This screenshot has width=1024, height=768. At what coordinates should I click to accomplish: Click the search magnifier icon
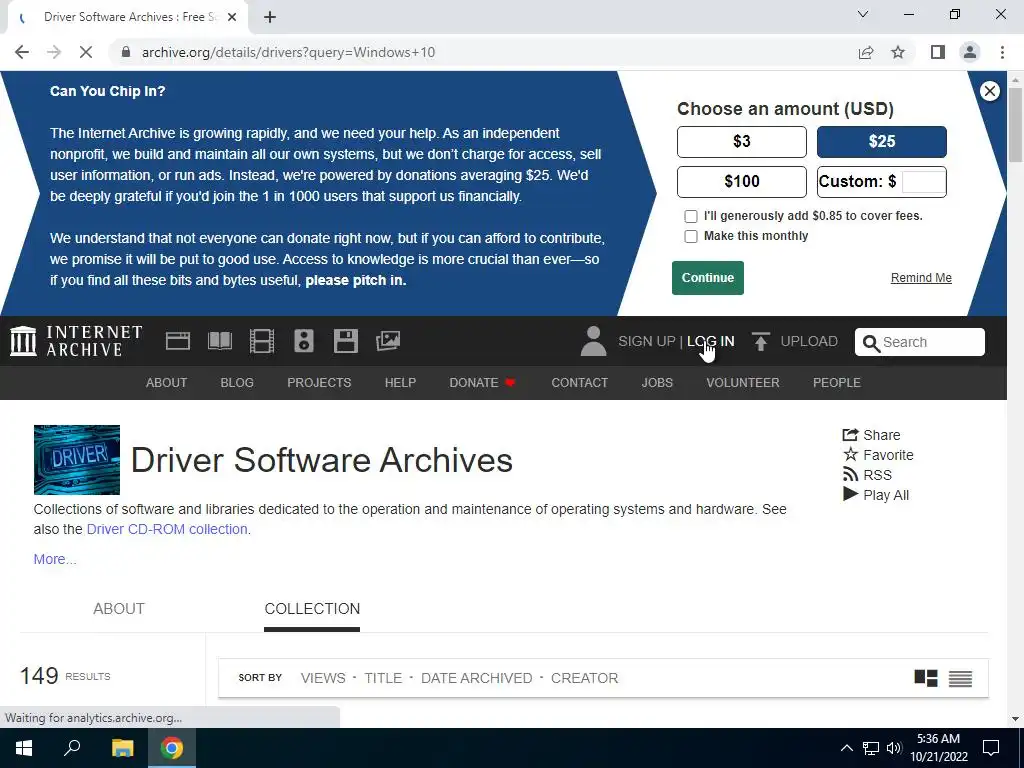point(871,343)
